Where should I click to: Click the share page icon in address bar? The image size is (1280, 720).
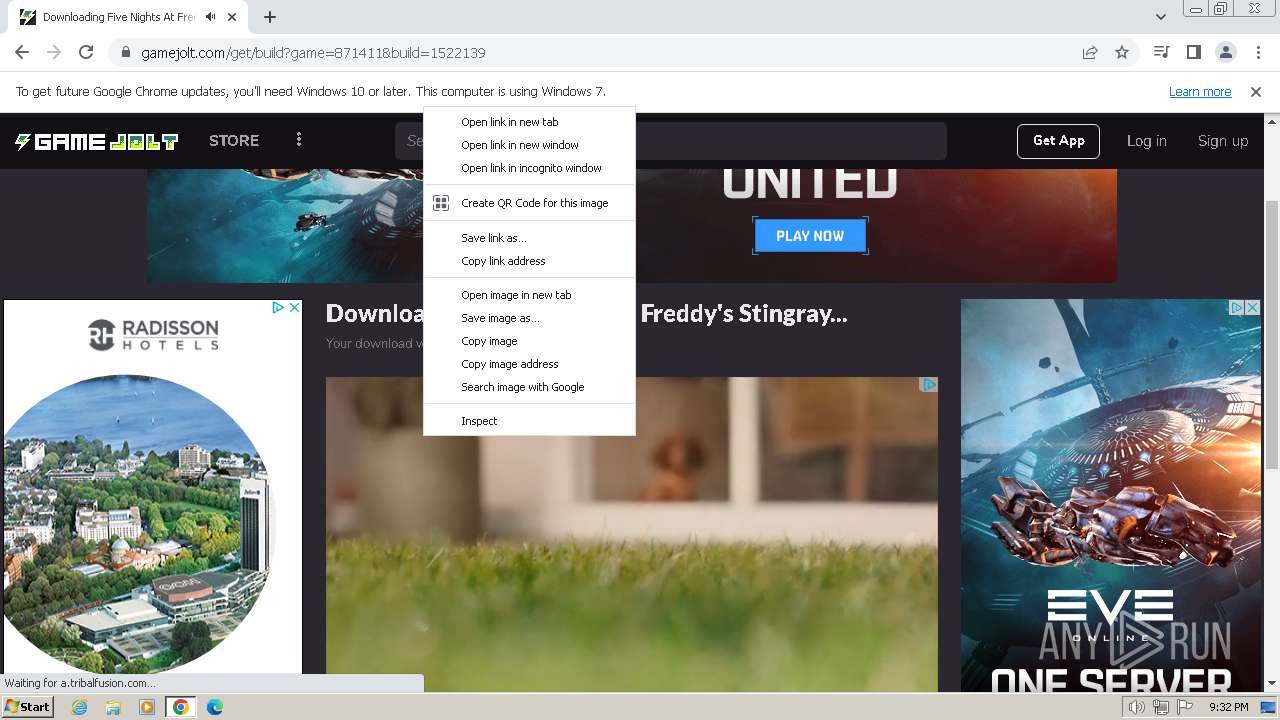1090,53
